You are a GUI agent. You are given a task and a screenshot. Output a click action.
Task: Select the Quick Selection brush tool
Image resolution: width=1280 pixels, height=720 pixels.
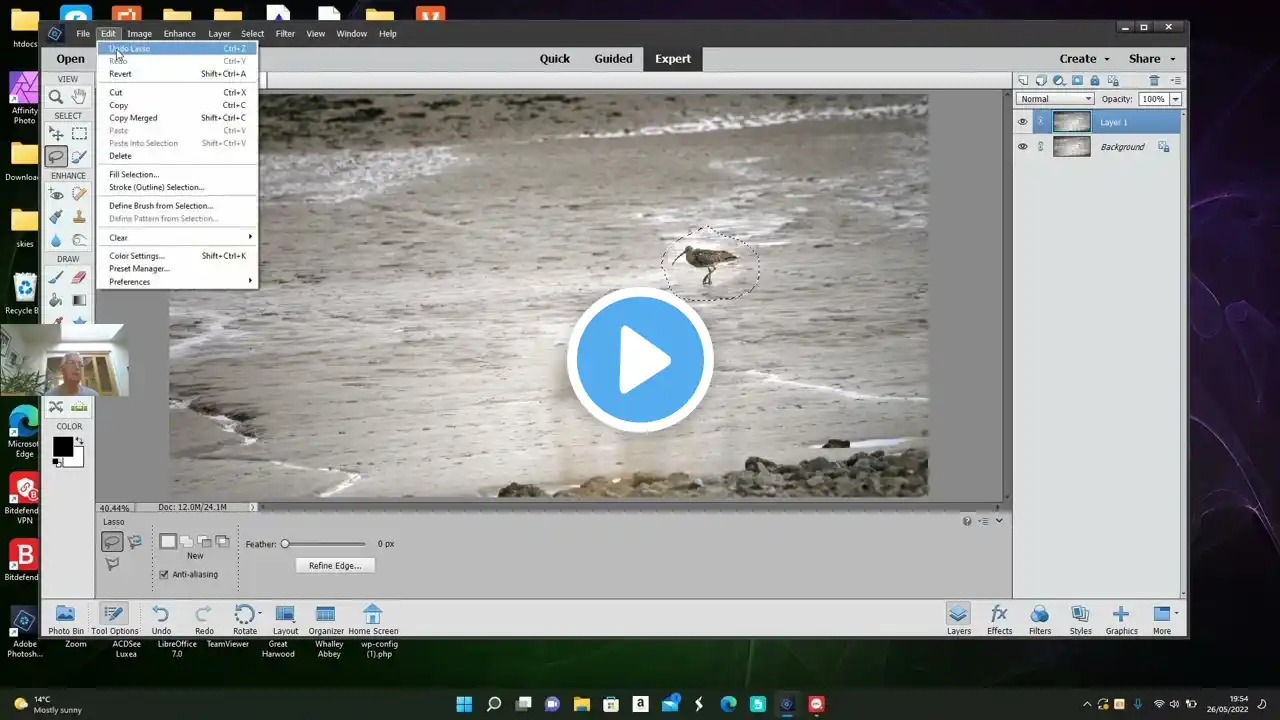pyautogui.click(x=79, y=156)
